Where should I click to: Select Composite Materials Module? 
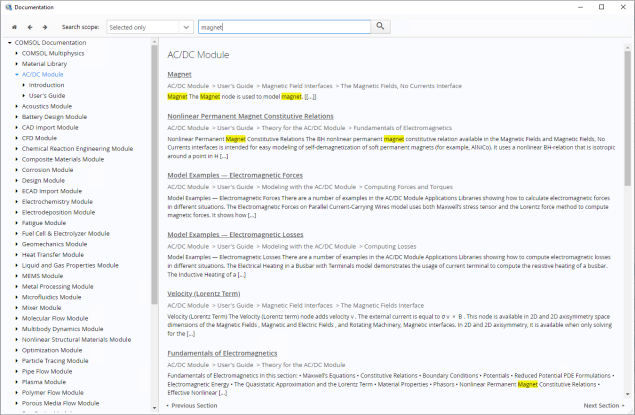tap(63, 159)
